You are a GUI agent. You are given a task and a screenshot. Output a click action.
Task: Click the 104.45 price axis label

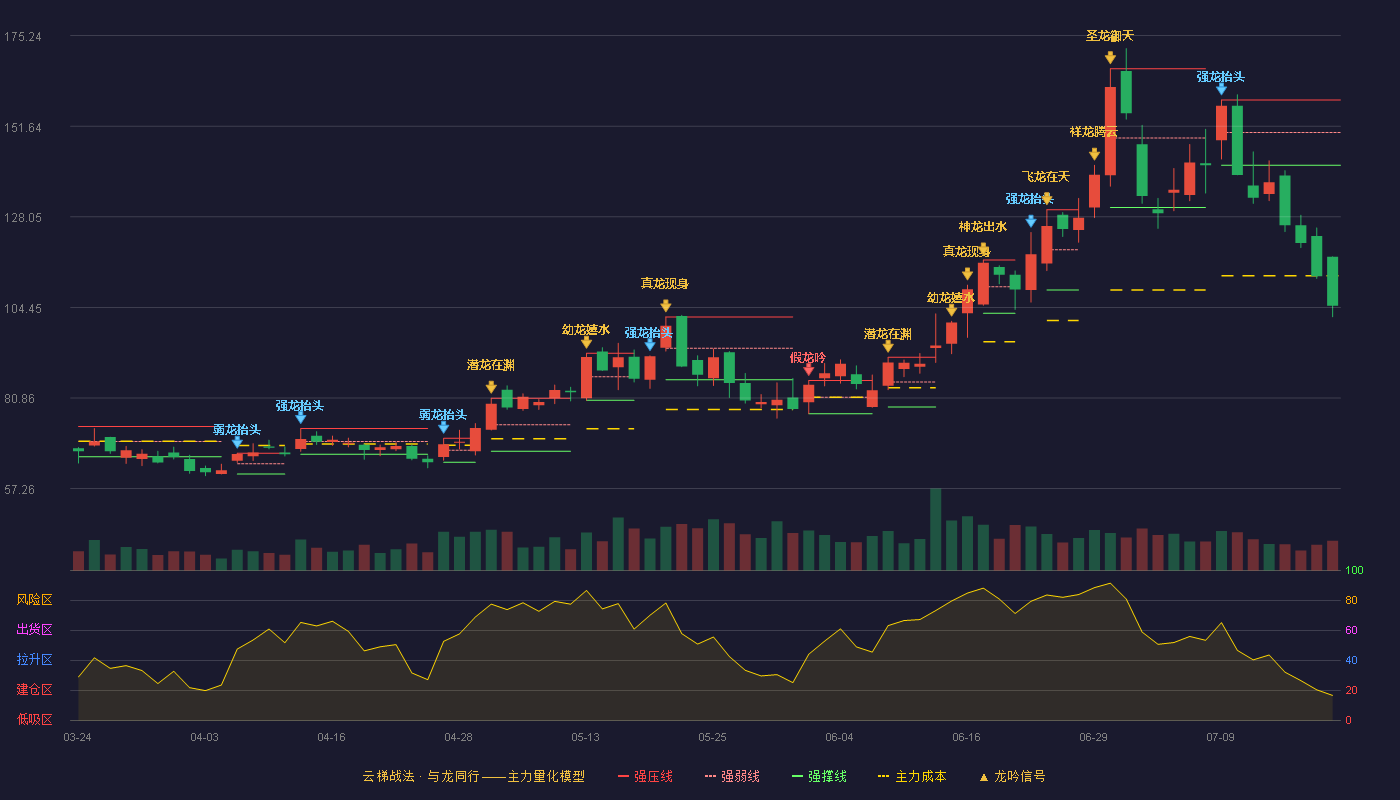point(22,309)
